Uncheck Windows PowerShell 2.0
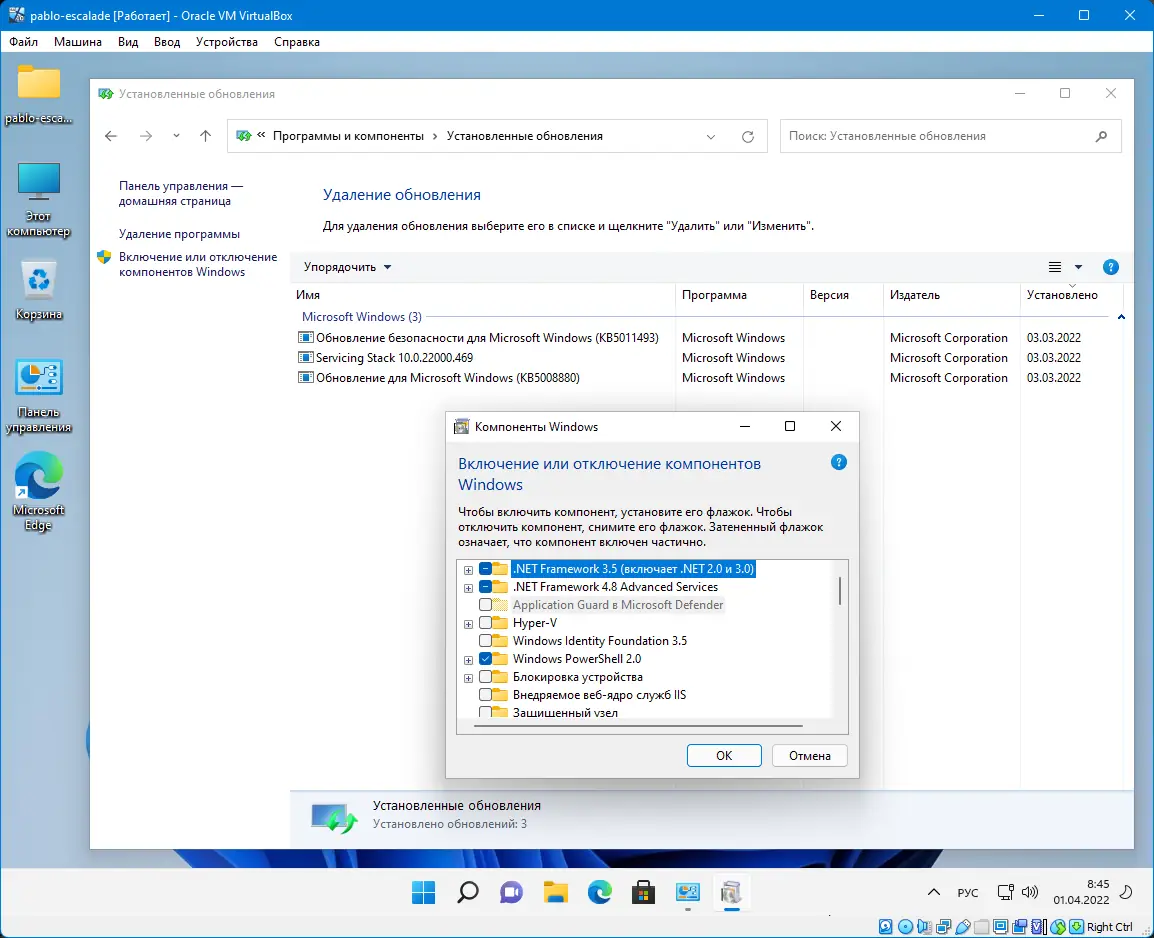 coord(485,659)
